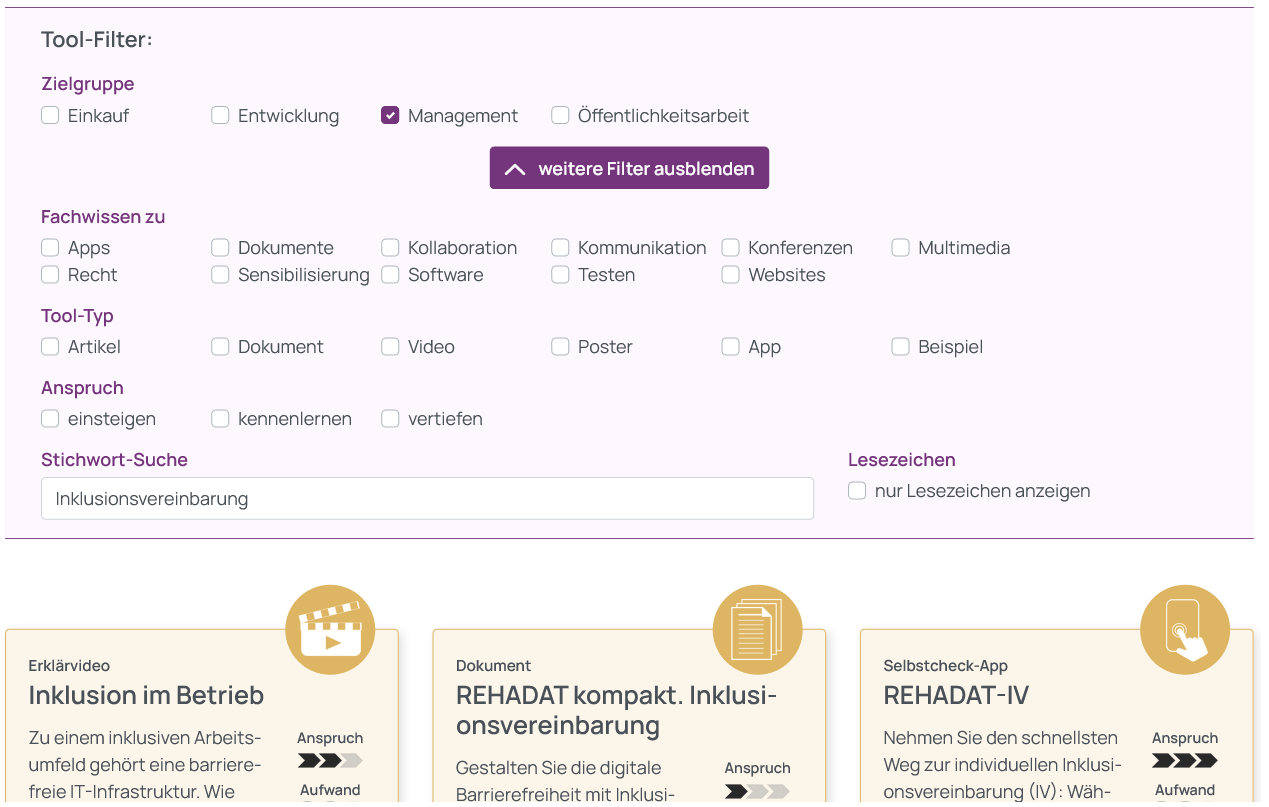Click the Fachwissen zu section label
This screenshot has width=1269, height=807.
[x=103, y=216]
